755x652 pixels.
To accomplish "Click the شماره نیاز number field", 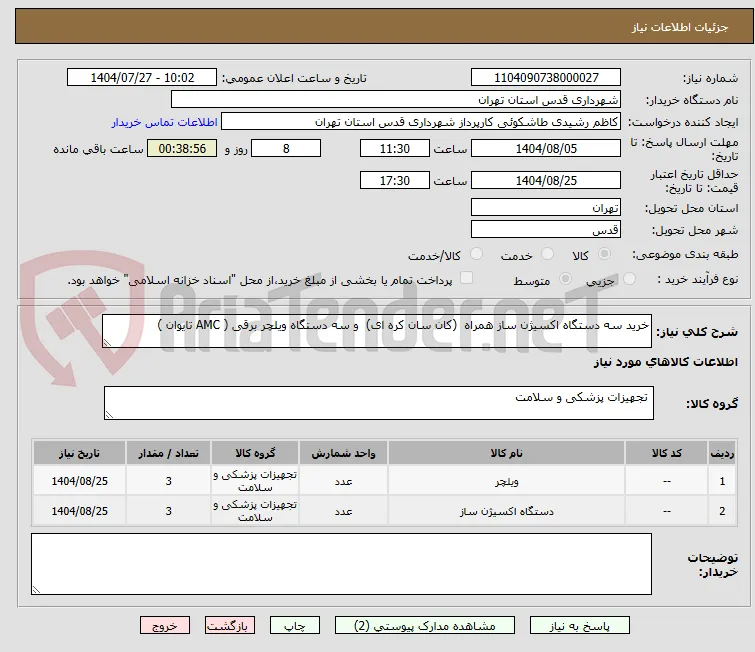I will coord(546,78).
